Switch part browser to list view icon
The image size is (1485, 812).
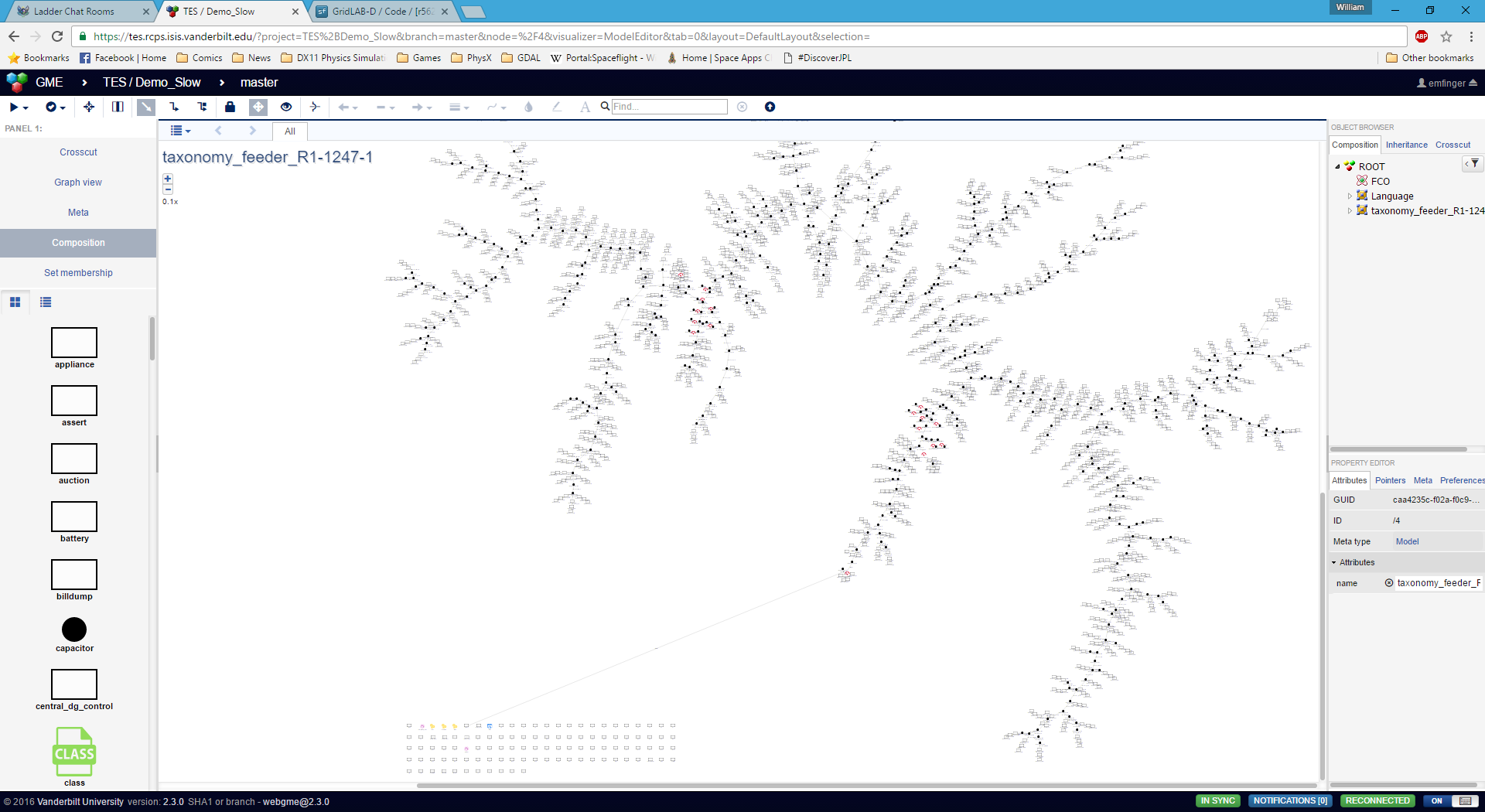pyautogui.click(x=46, y=302)
